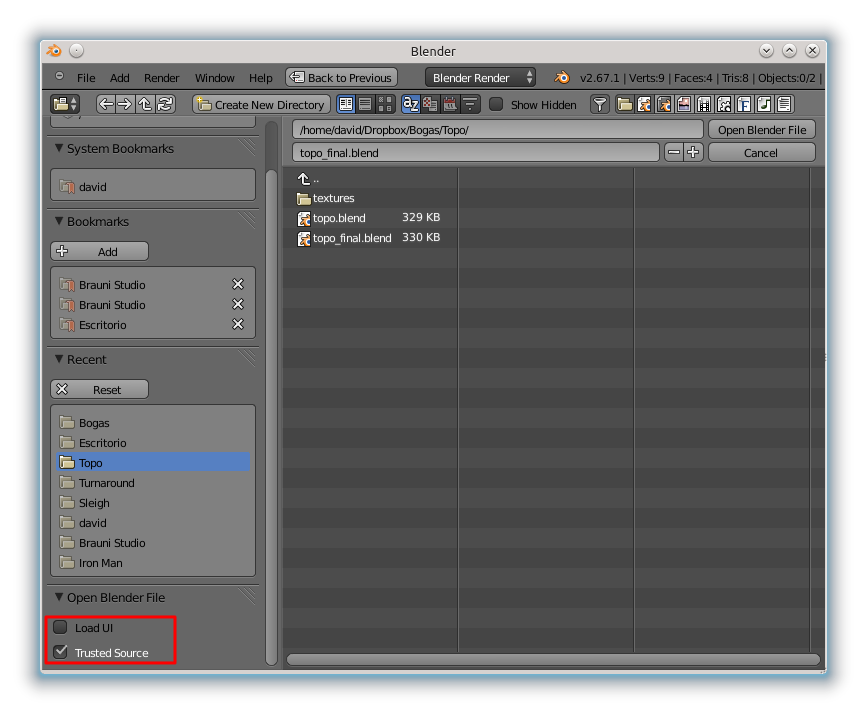867x714 pixels.
Task: Enable the Load UI checkbox
Action: [60, 627]
